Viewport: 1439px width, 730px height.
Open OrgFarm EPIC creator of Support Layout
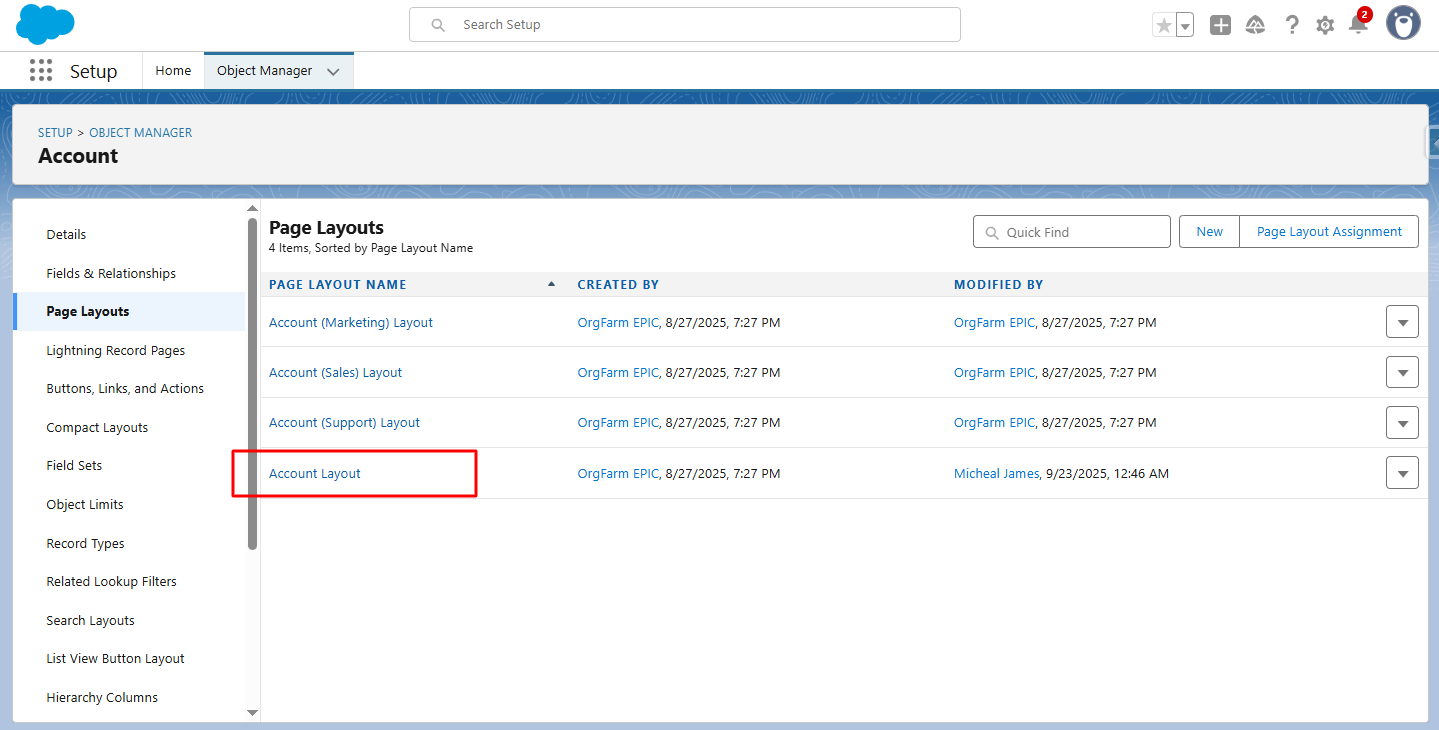pos(618,423)
